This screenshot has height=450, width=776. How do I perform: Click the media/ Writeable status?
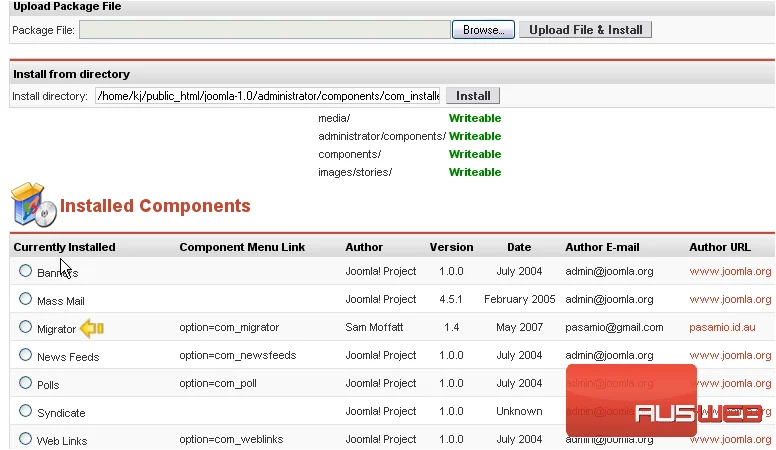pyautogui.click(x=475, y=118)
